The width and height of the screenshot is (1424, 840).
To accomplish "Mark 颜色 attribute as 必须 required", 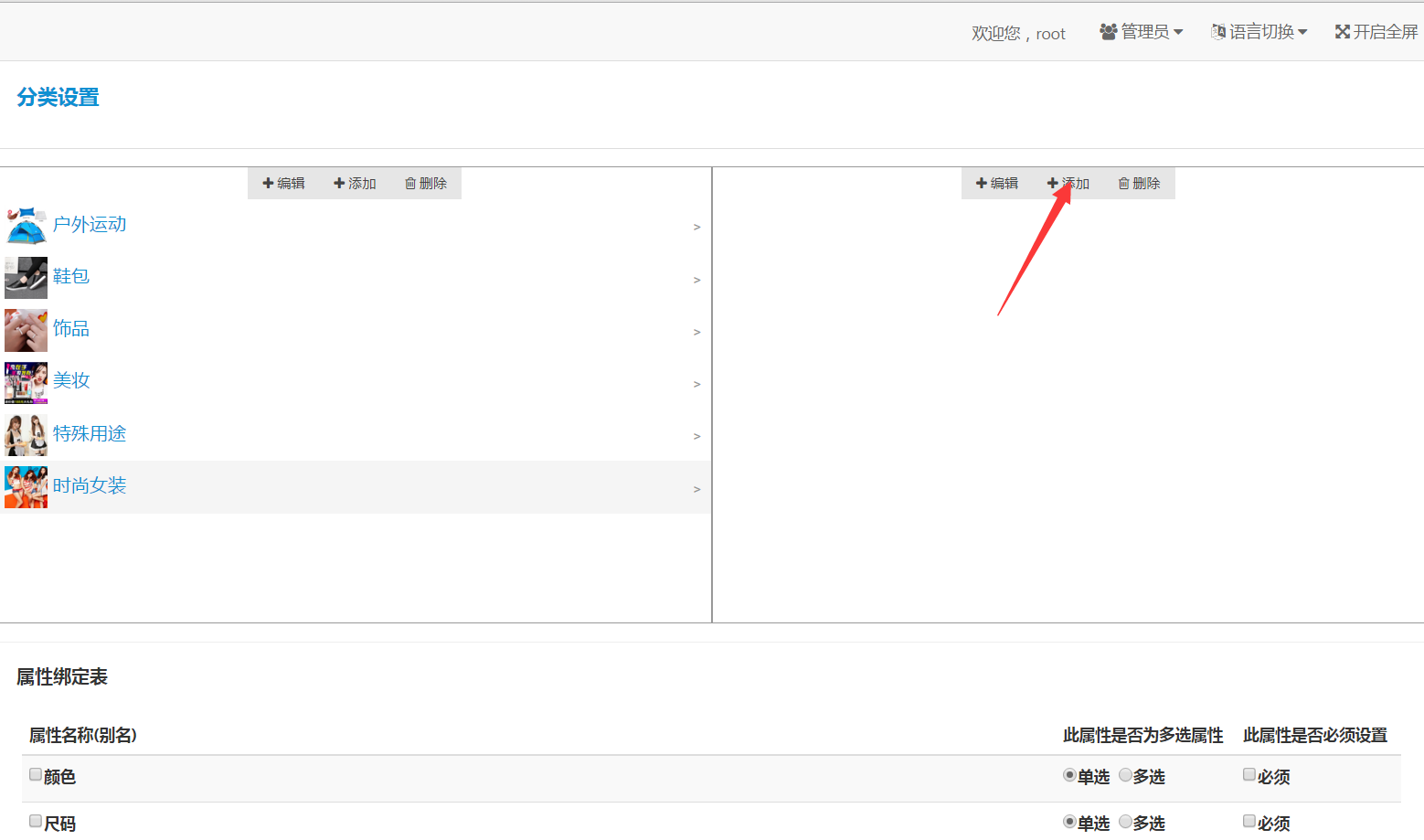I will [x=1249, y=775].
